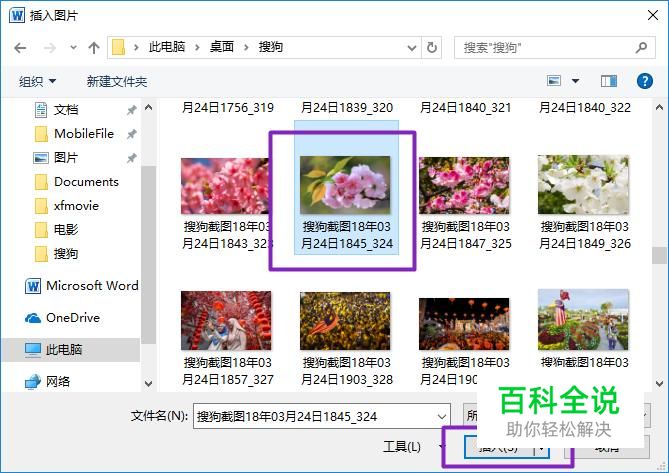Open the view options dropdown arrow

click(575, 81)
